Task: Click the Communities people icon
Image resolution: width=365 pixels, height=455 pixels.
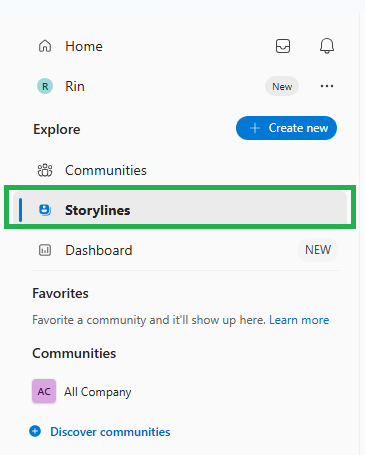Action: pos(45,170)
